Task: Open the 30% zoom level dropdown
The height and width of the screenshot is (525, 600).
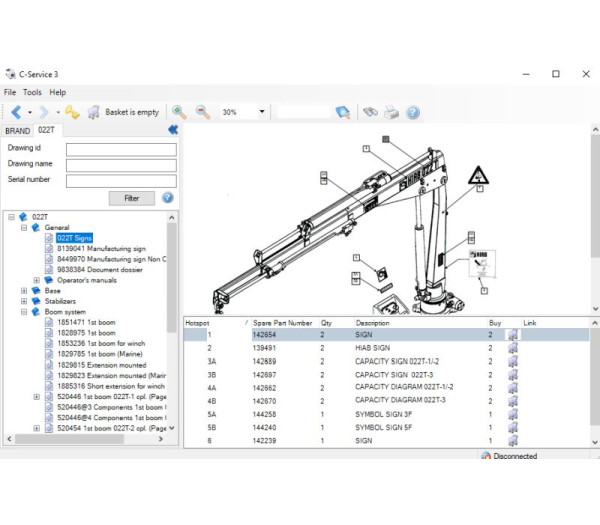Action: (x=262, y=112)
